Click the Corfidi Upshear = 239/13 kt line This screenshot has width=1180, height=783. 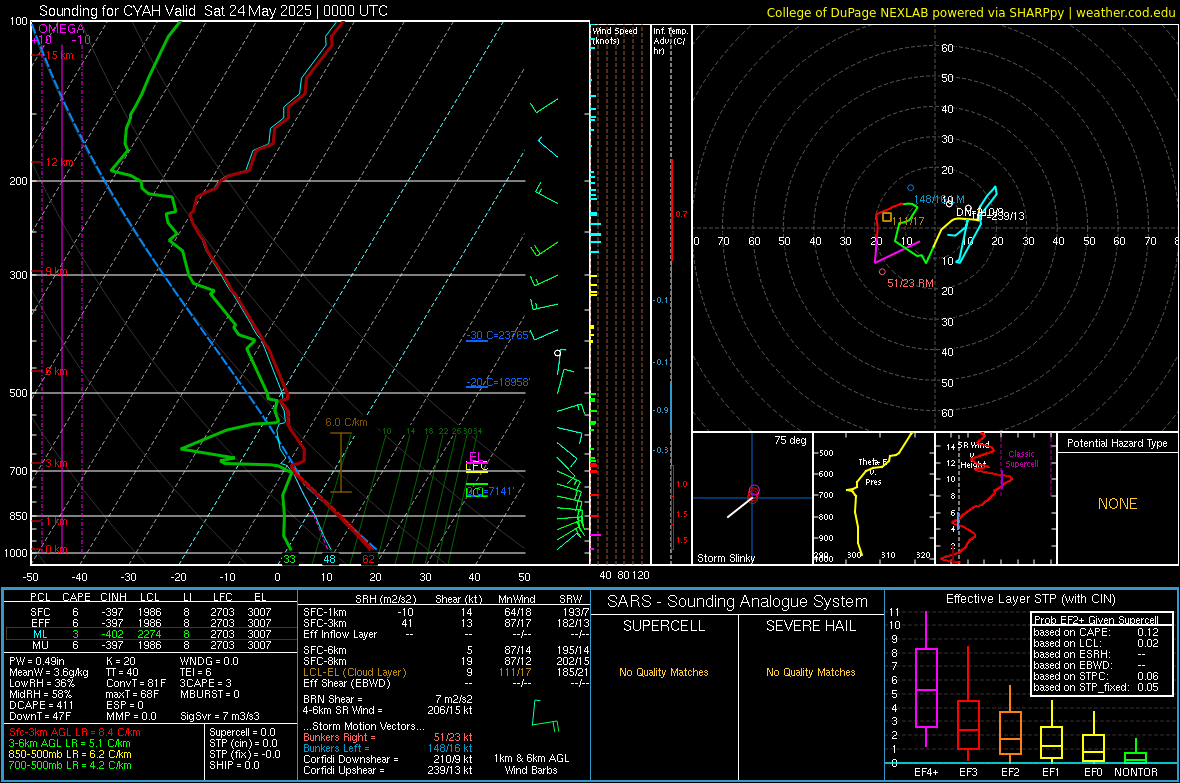coord(388,770)
